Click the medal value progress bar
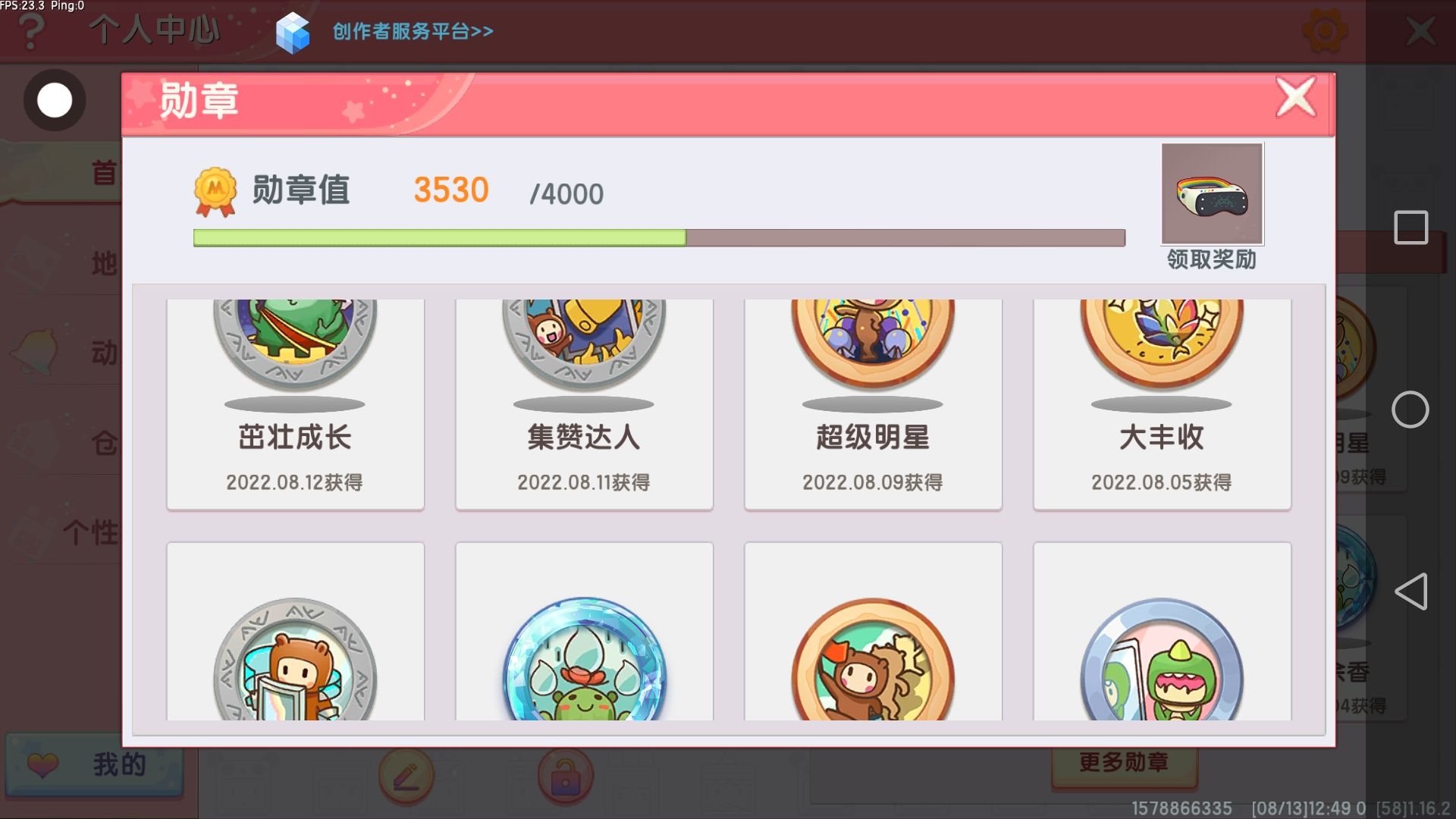This screenshot has width=1456, height=819. [659, 238]
